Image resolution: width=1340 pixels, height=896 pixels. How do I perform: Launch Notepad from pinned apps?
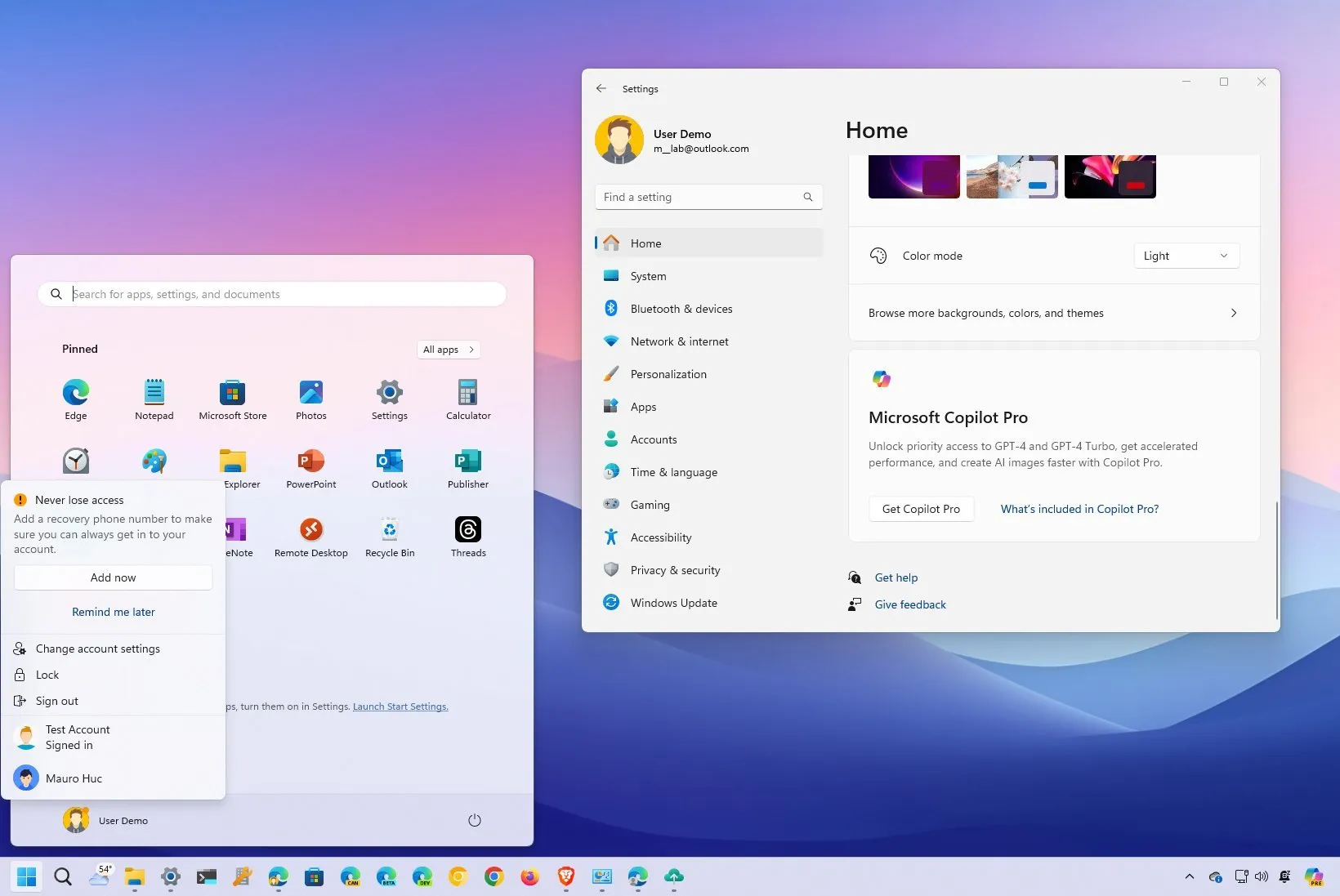point(154,399)
